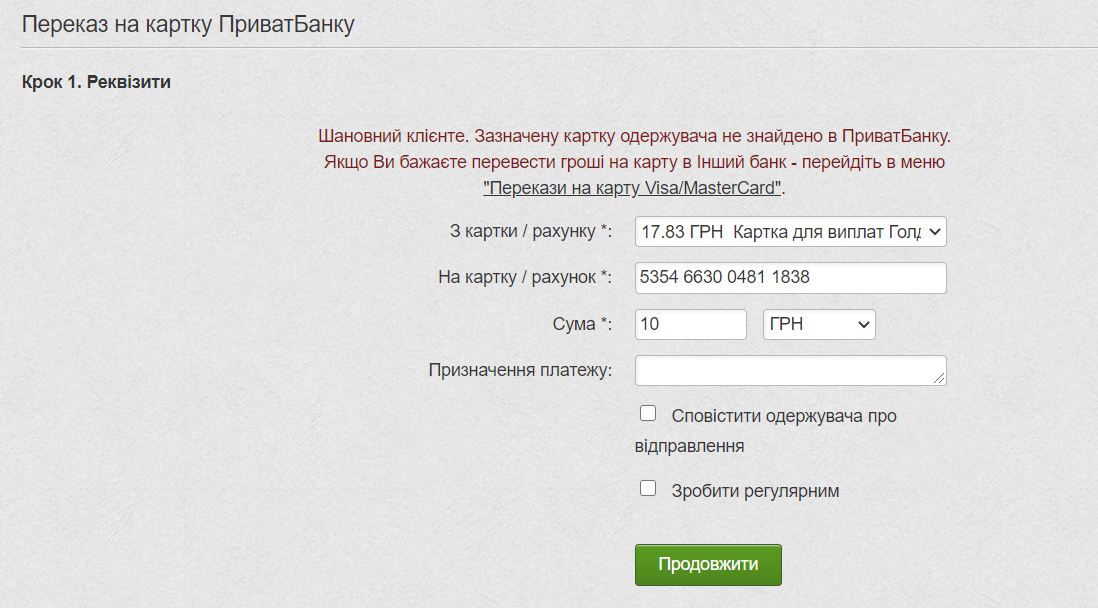This screenshot has width=1098, height=608.
Task: Click the 'На картку / рахунок *:' label
Action: [524, 277]
